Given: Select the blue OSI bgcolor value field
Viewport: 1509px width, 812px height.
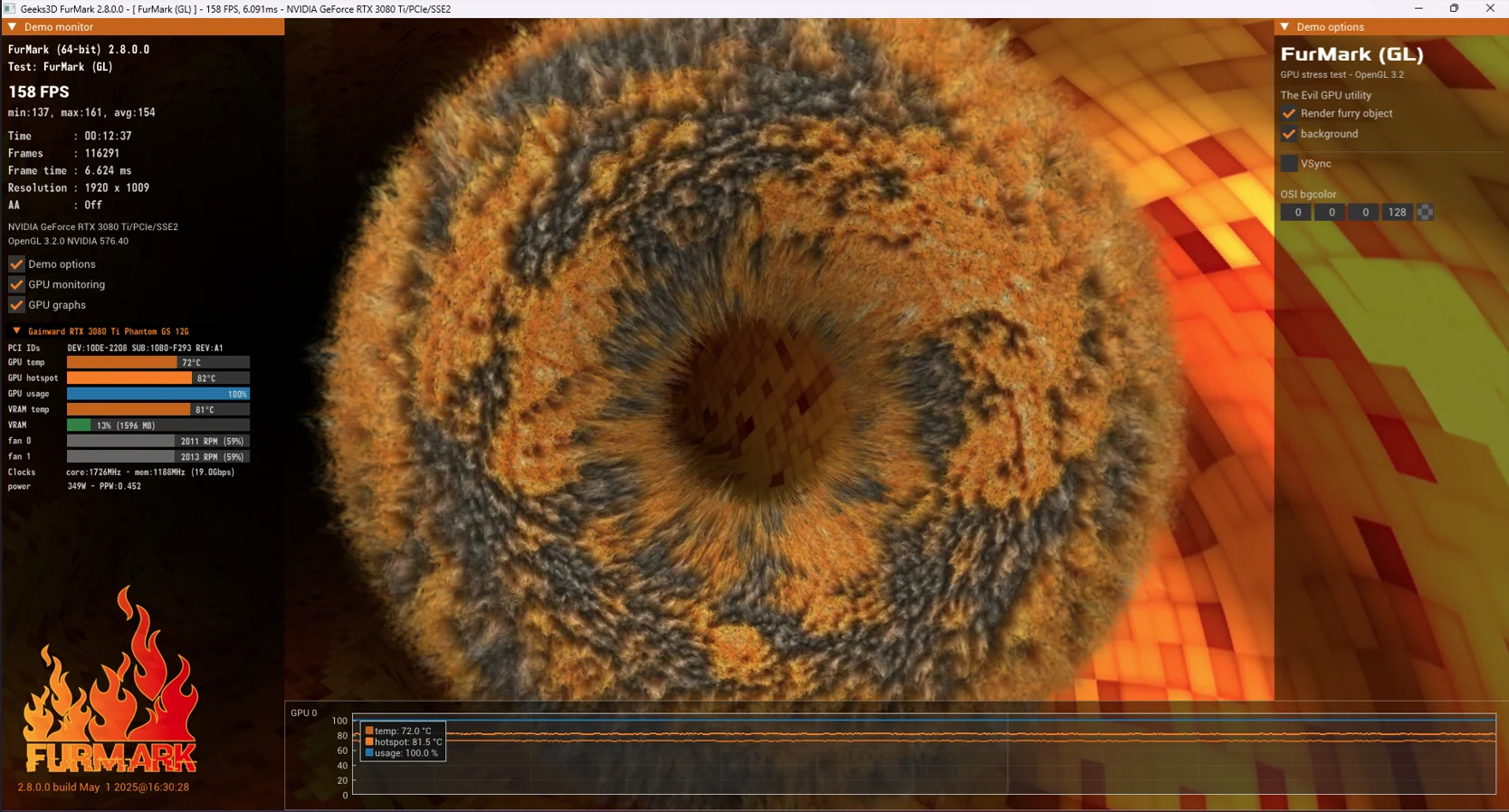Looking at the screenshot, I should coord(1364,213).
